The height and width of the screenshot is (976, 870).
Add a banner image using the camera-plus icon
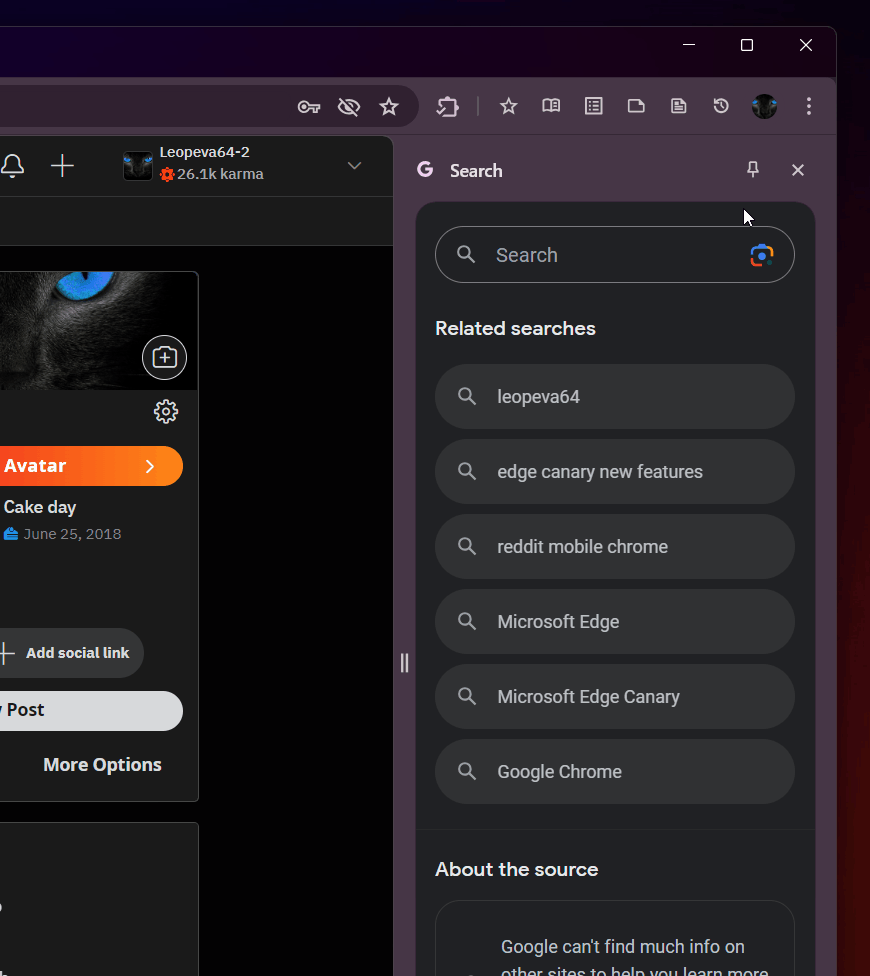pos(164,357)
